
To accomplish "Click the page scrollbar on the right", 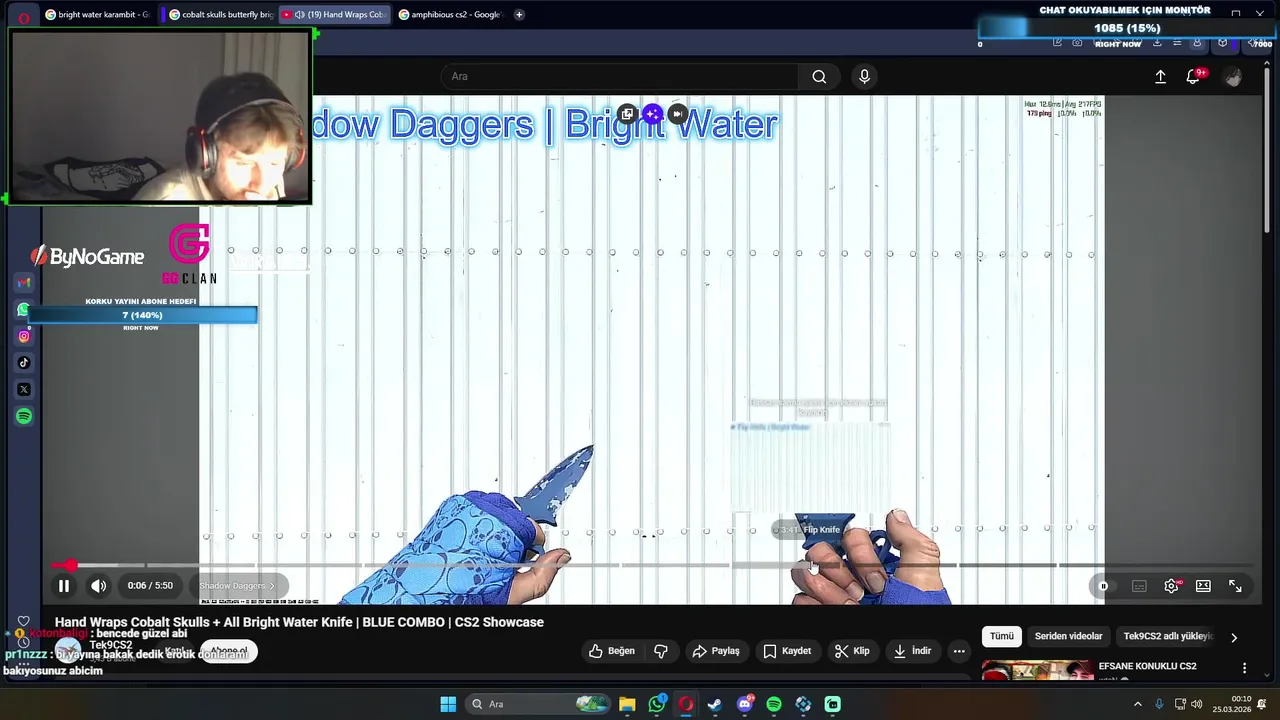I will (x=1268, y=150).
